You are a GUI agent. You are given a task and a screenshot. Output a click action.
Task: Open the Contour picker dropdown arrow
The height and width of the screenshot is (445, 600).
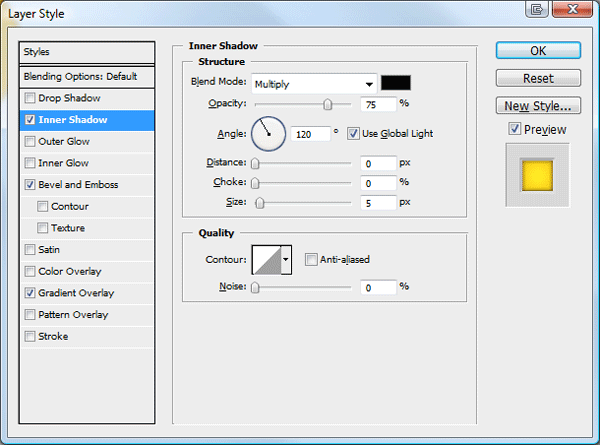286,260
